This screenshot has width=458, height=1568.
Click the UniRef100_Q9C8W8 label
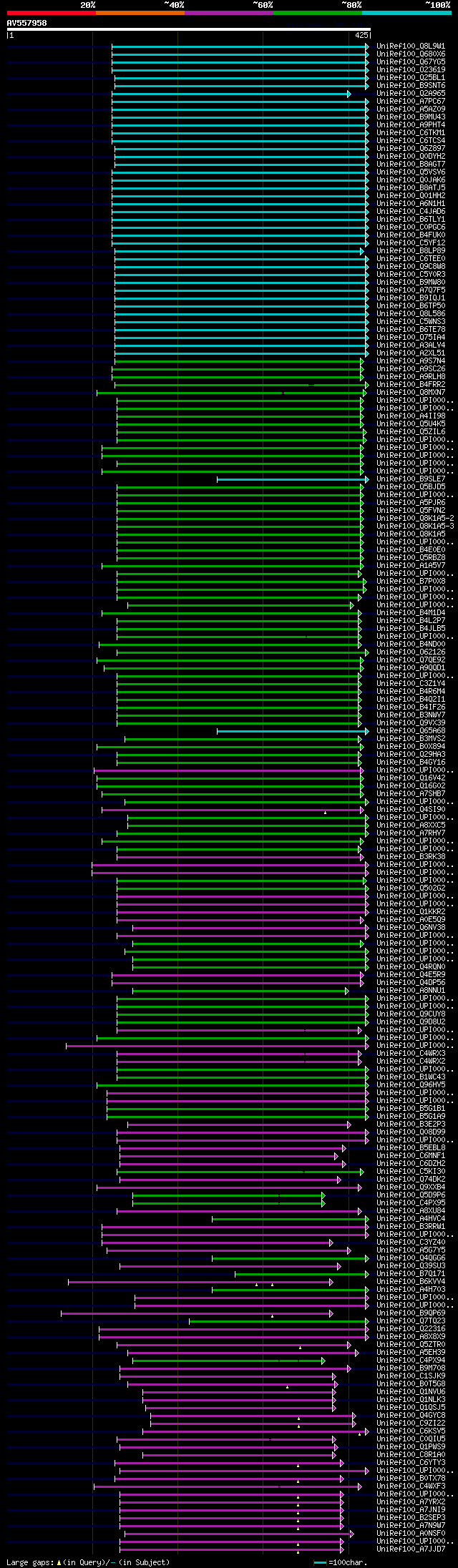pyautogui.click(x=411, y=267)
